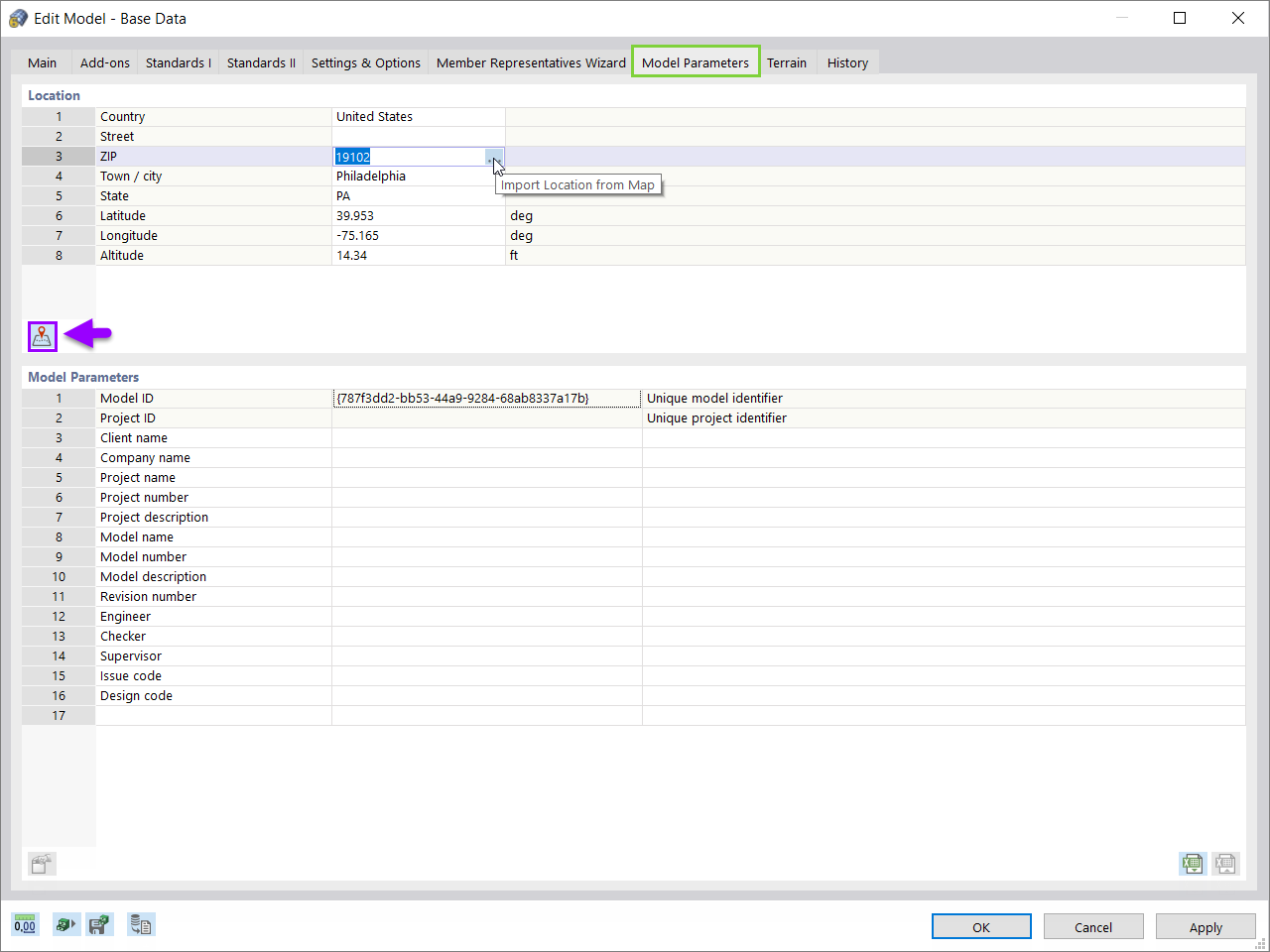This screenshot has width=1270, height=952.
Task: Maximize the Edit Model window
Action: pyautogui.click(x=1180, y=18)
